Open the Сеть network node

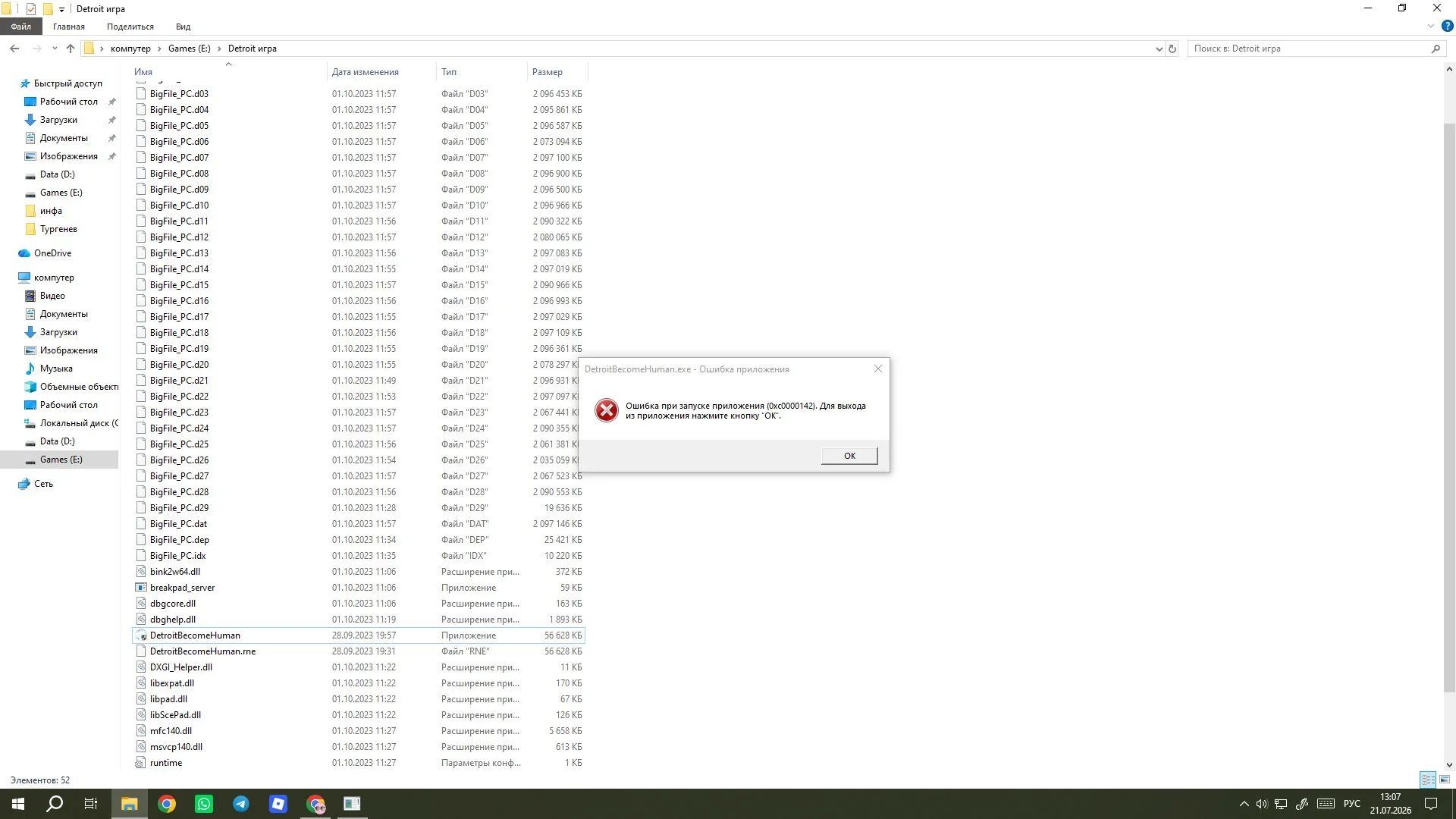click(x=43, y=484)
